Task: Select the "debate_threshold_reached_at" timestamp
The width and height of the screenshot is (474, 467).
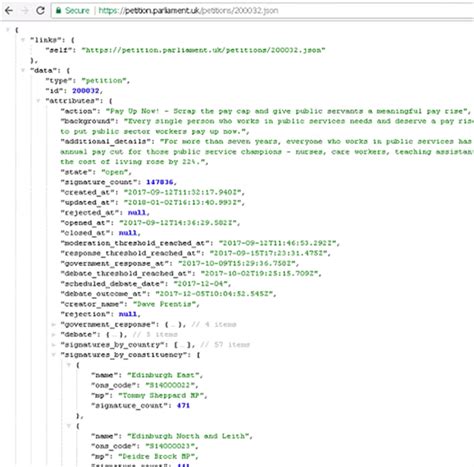Action: coord(260,274)
